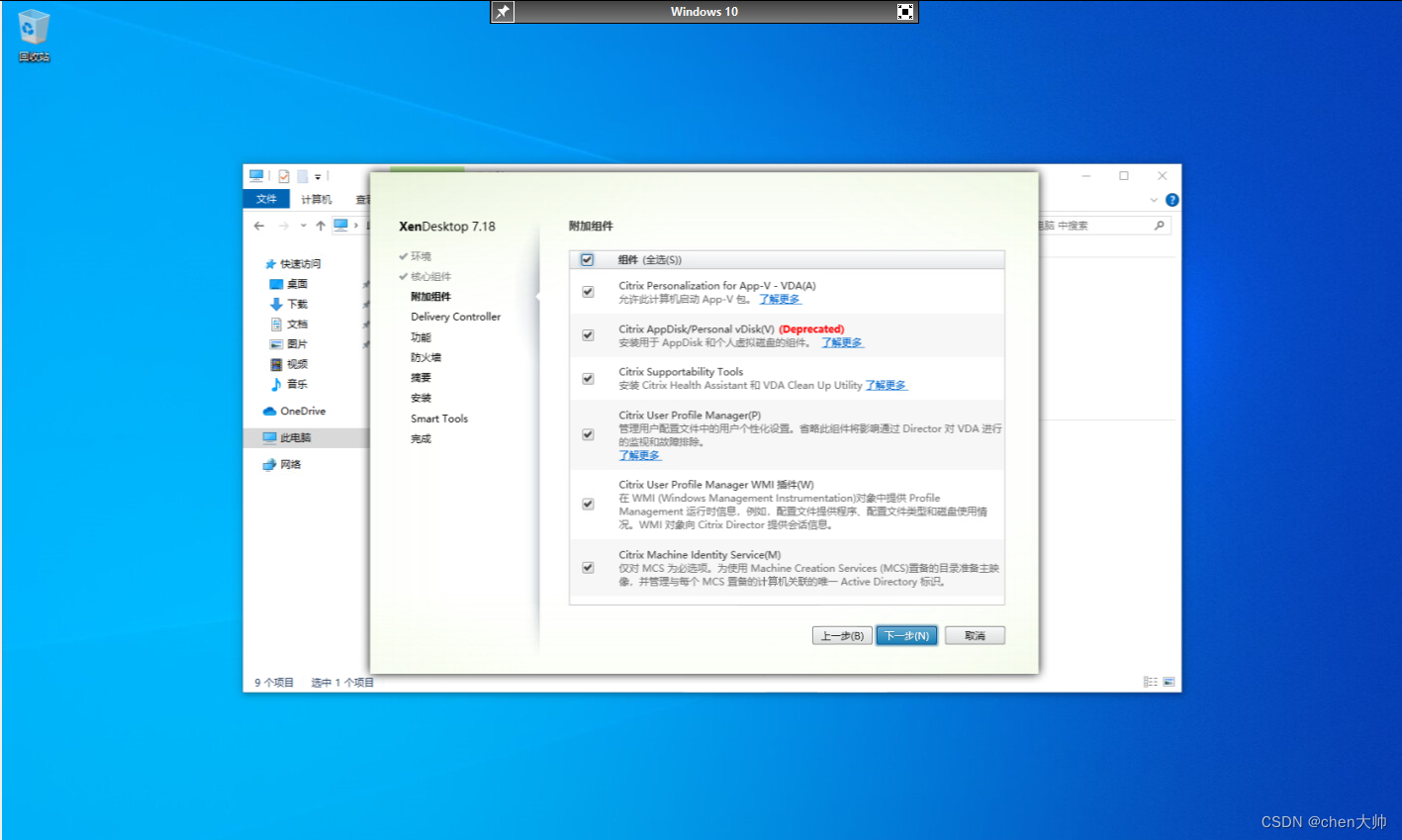This screenshot has width=1402, height=840.
Task: Click the 选中 1 个项目 status text
Action: (x=342, y=683)
